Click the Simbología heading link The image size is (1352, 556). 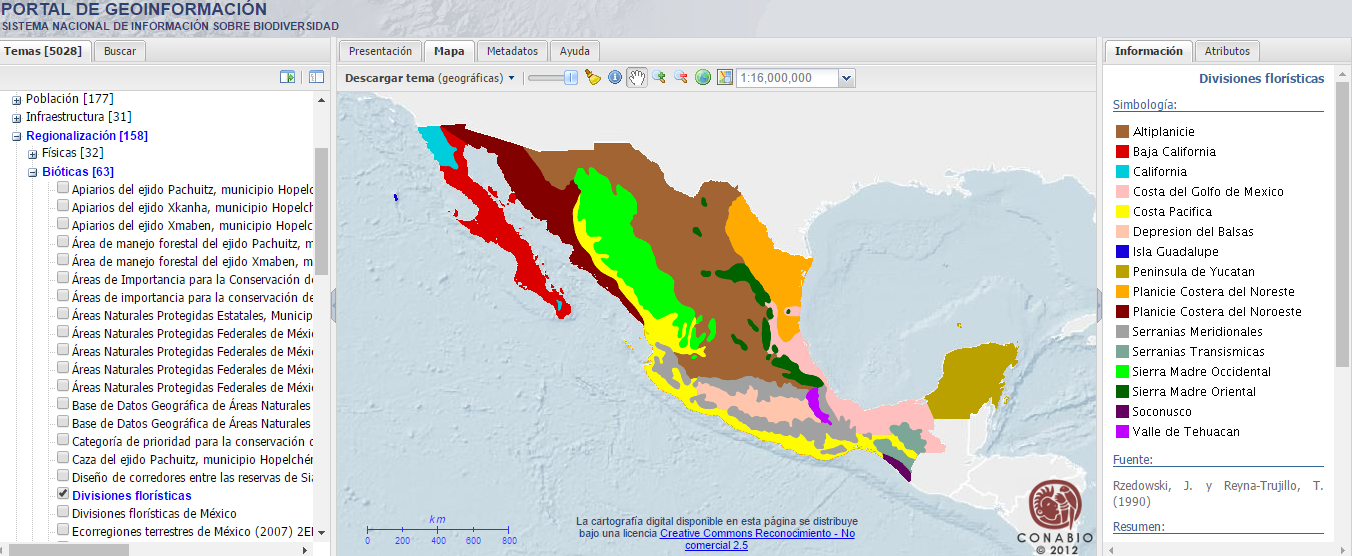1144,104
